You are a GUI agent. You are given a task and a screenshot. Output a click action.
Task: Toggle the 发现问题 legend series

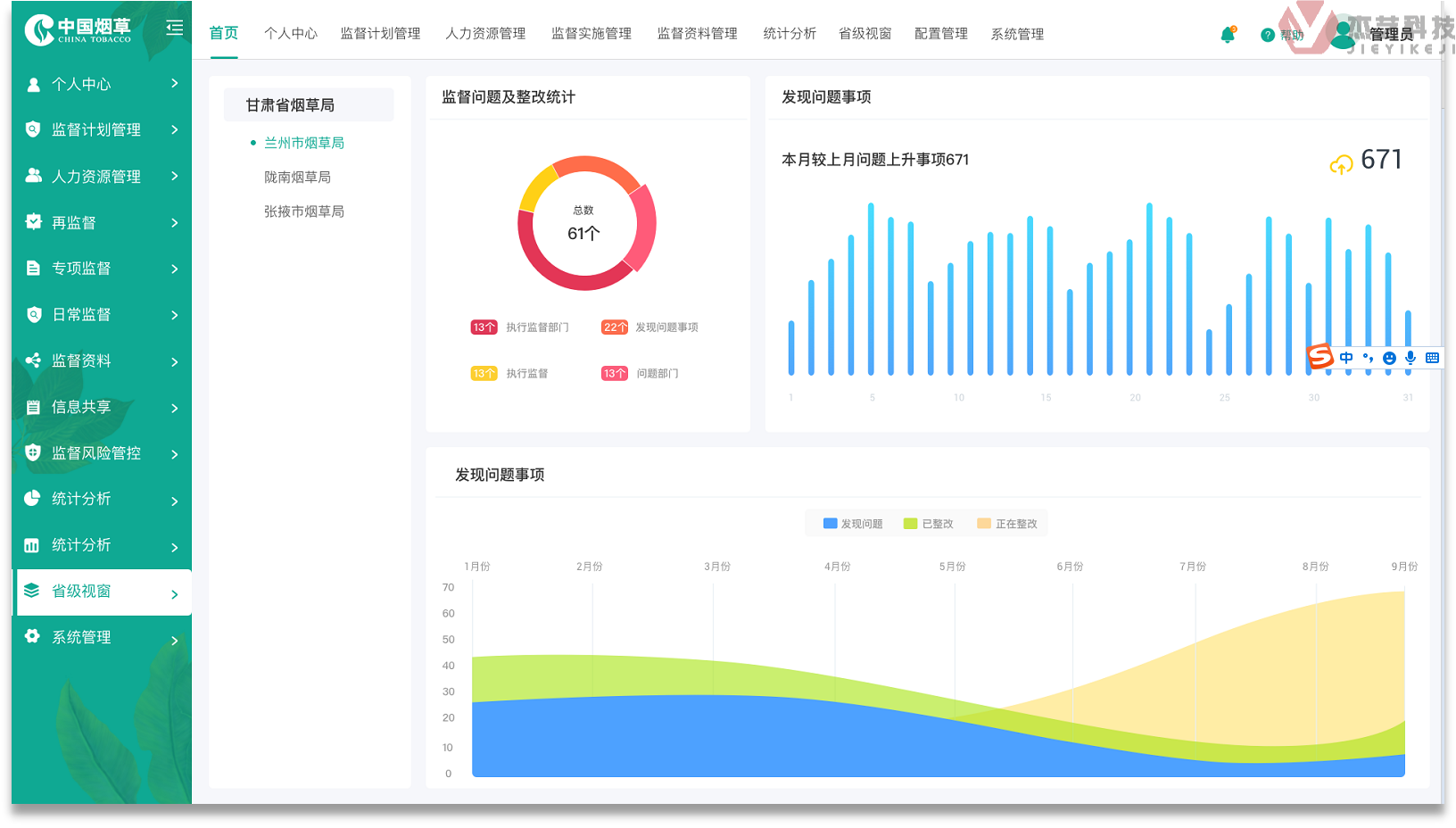pos(853,524)
